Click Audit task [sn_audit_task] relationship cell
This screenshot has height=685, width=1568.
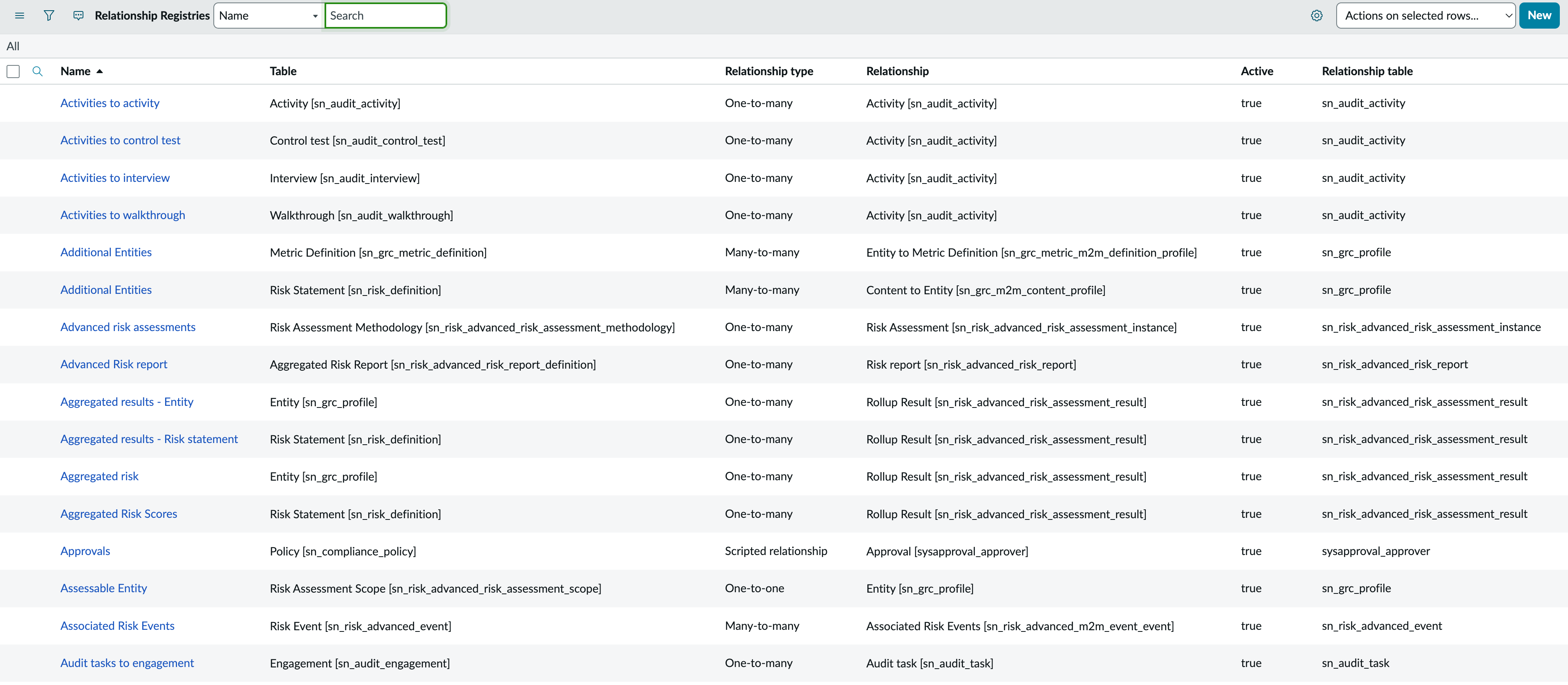tap(930, 663)
